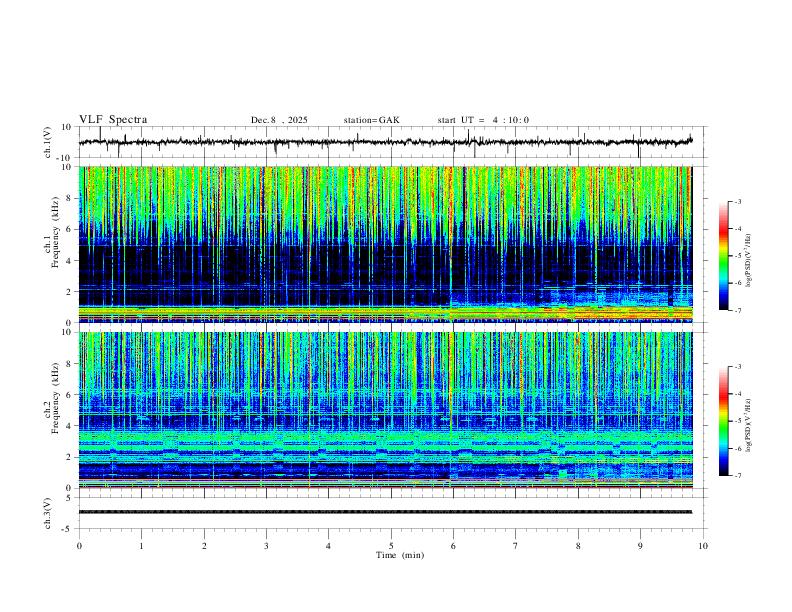Click the time-axis tick label "10"
The height and width of the screenshot is (612, 792).
pos(703,546)
